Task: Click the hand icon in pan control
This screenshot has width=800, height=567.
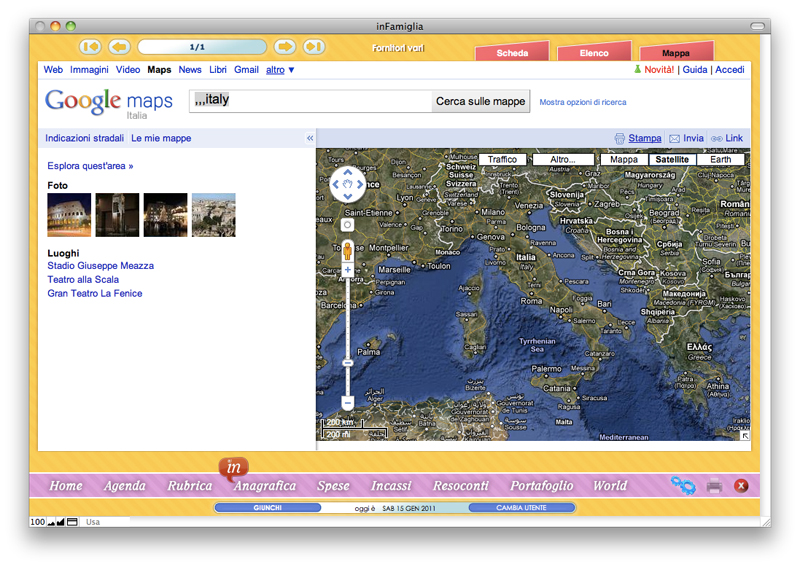Action: [348, 184]
